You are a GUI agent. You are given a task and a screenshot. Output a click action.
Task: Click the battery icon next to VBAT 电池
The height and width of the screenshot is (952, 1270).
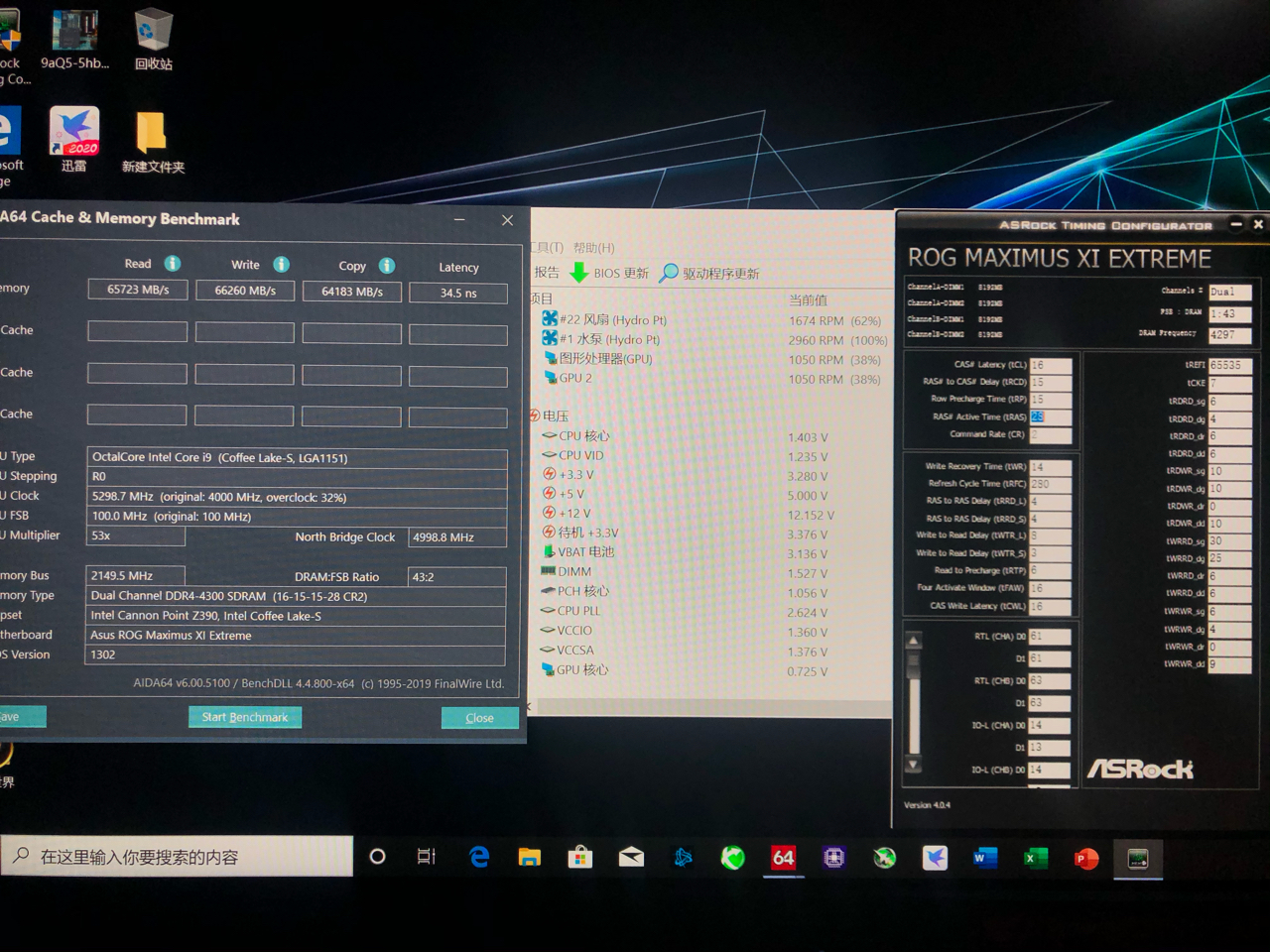point(549,551)
